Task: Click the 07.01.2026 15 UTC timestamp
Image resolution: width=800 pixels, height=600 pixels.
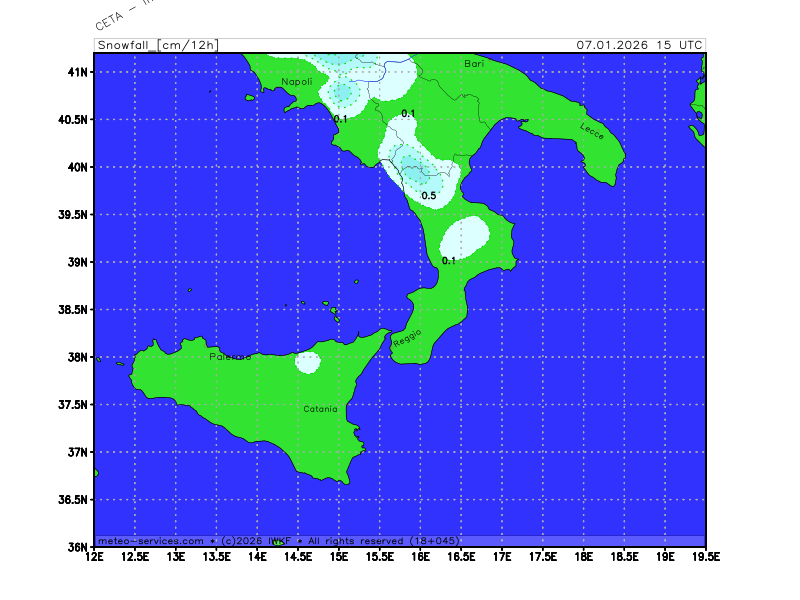Action: coord(639,45)
